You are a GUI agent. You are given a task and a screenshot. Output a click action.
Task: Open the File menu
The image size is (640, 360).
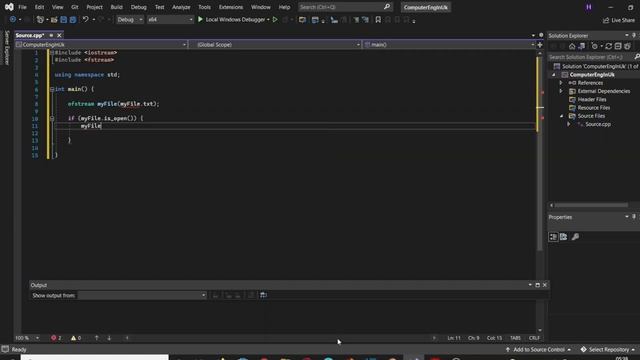22,7
